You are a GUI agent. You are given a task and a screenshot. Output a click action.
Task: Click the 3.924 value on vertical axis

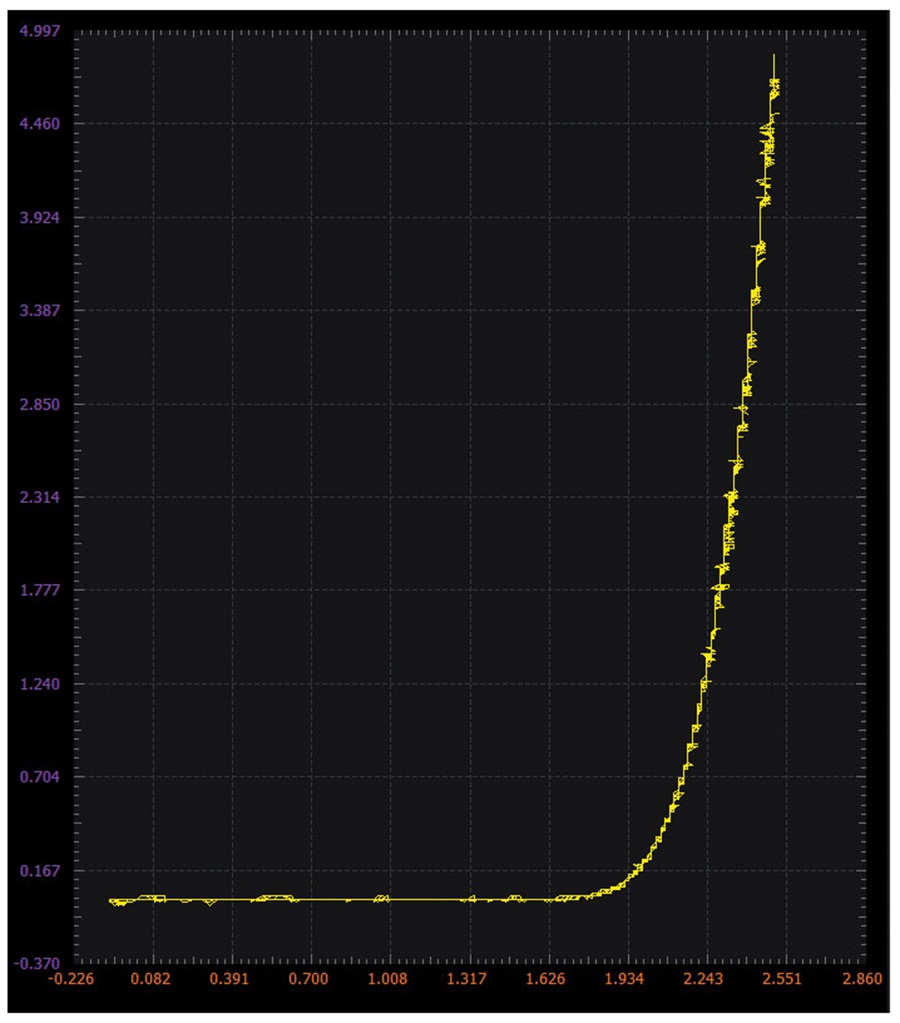coord(40,217)
